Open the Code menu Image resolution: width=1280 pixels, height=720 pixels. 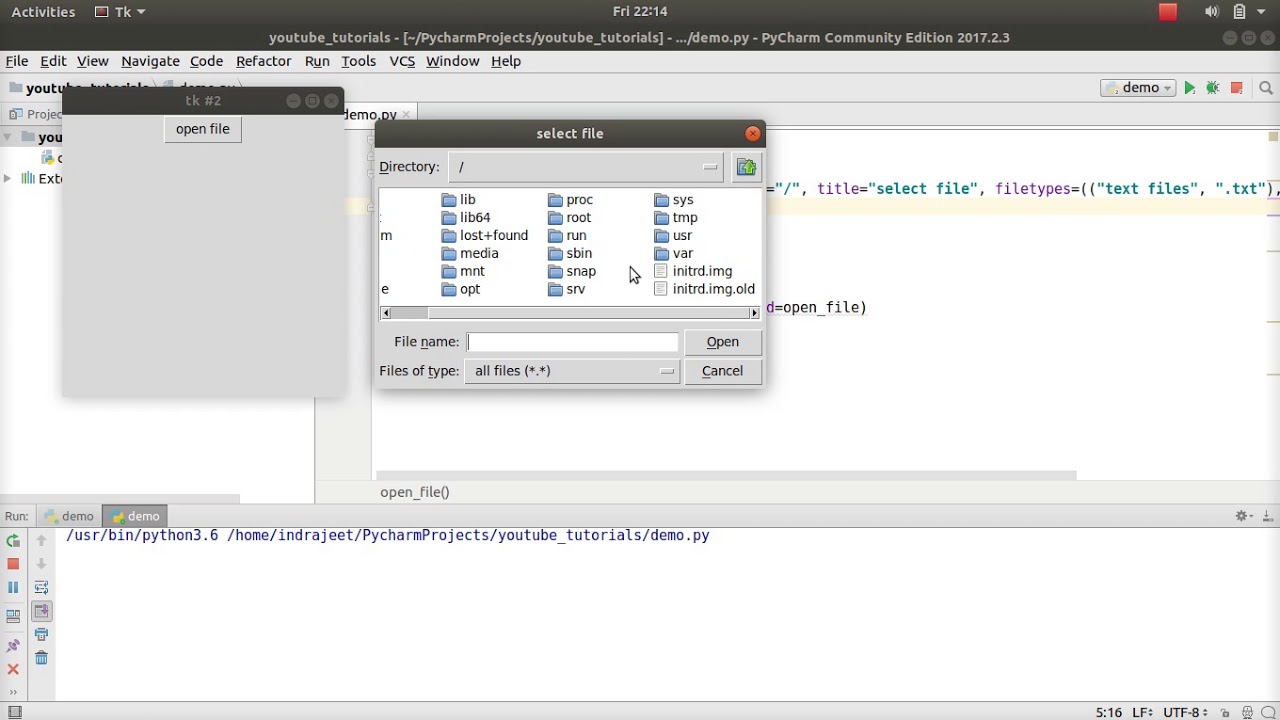pos(206,61)
